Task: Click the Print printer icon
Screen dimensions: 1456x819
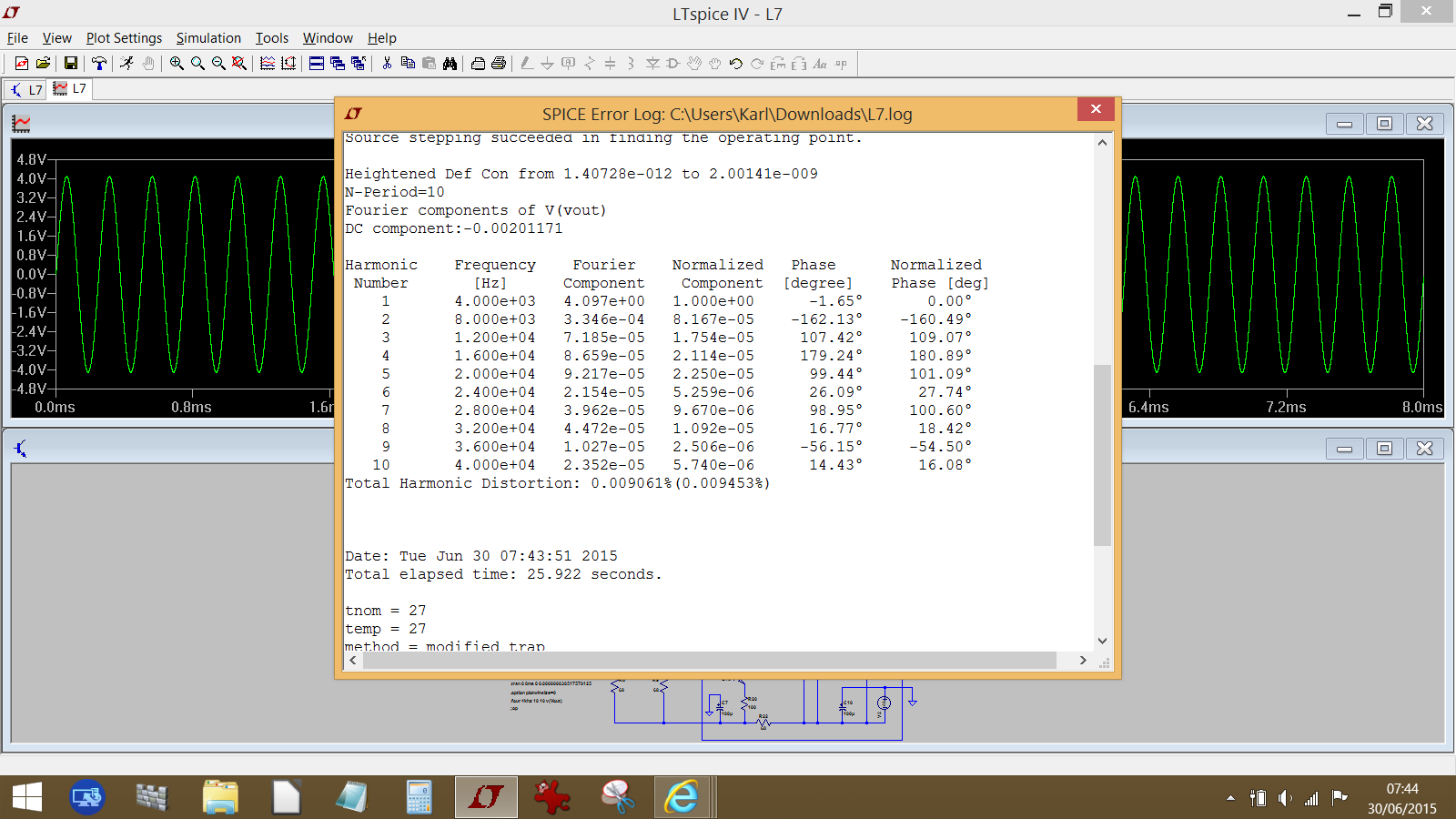Action: [499, 64]
